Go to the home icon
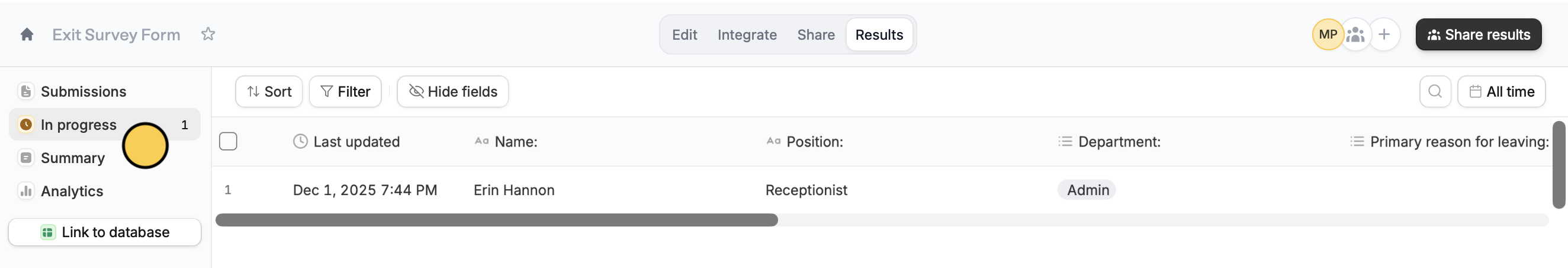The width and height of the screenshot is (1568, 268). click(x=27, y=35)
